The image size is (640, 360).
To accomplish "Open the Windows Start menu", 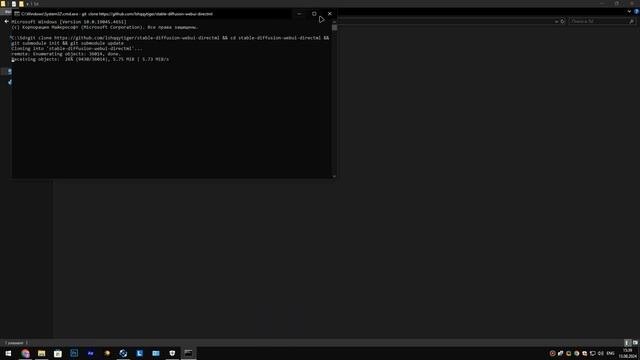I will [8, 353].
